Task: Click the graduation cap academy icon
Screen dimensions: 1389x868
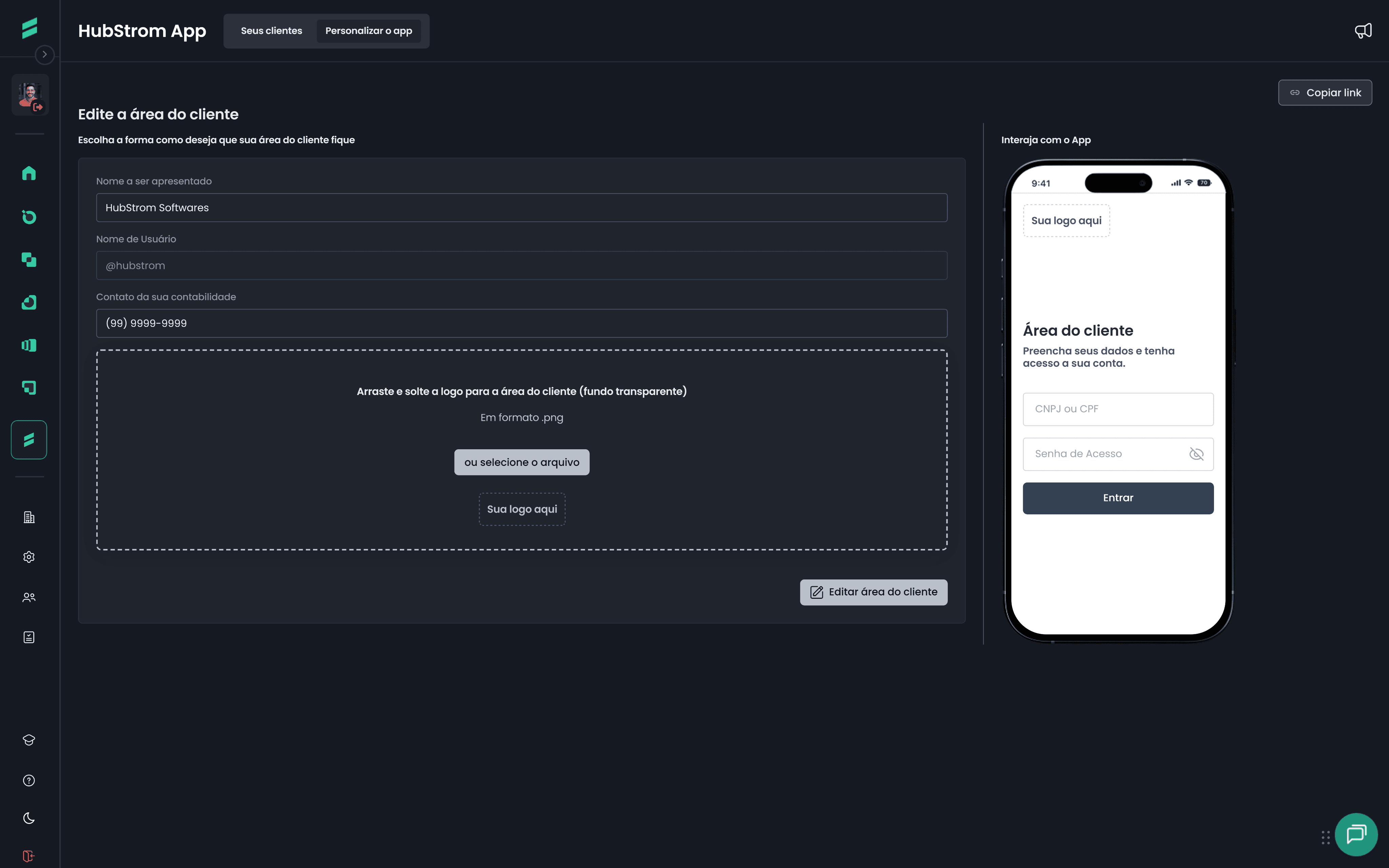Action: [29, 740]
